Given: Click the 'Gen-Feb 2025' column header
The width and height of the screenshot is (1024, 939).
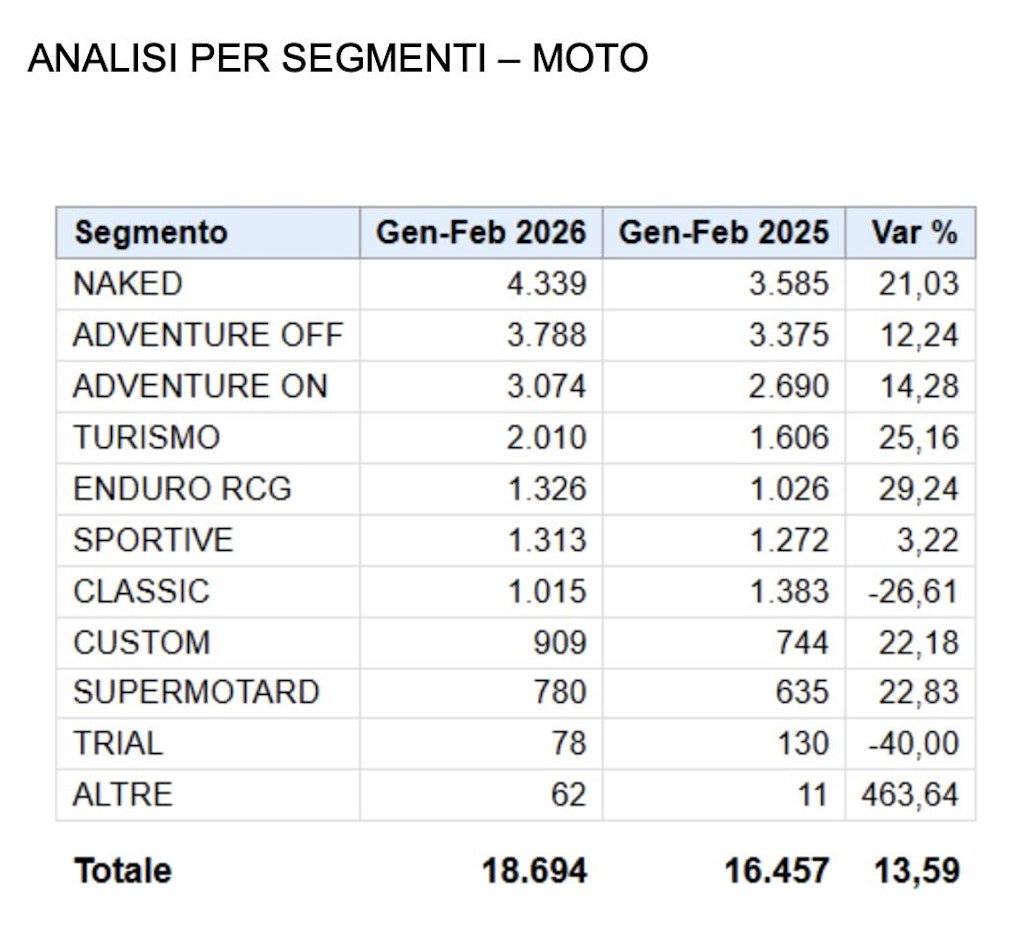Looking at the screenshot, I should click(724, 233).
